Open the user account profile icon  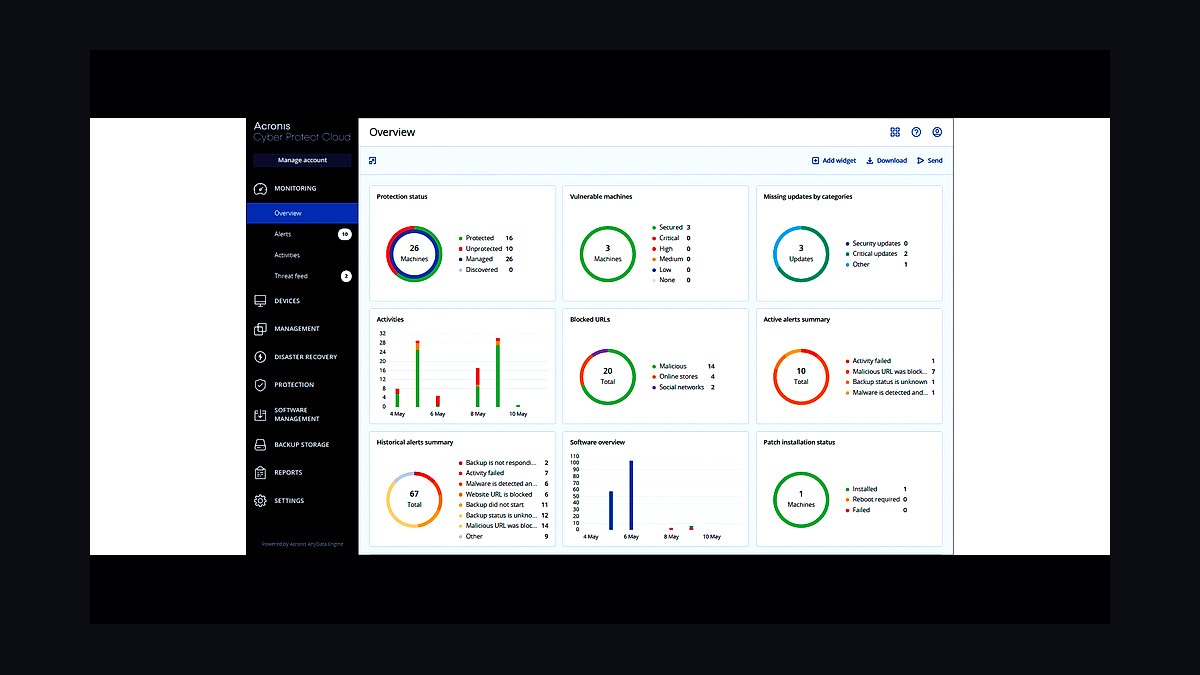click(937, 132)
